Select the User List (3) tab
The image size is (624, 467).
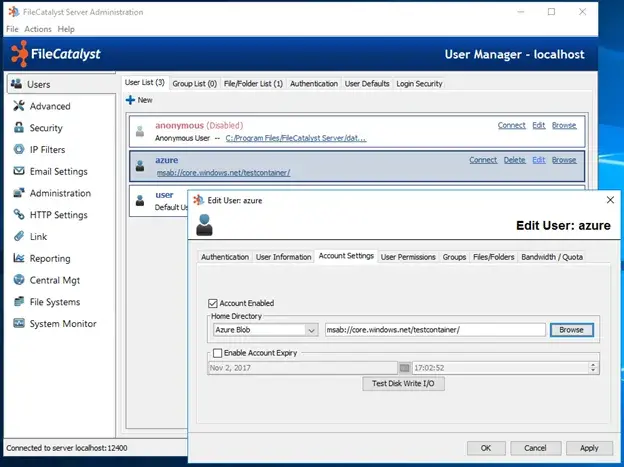coord(145,82)
